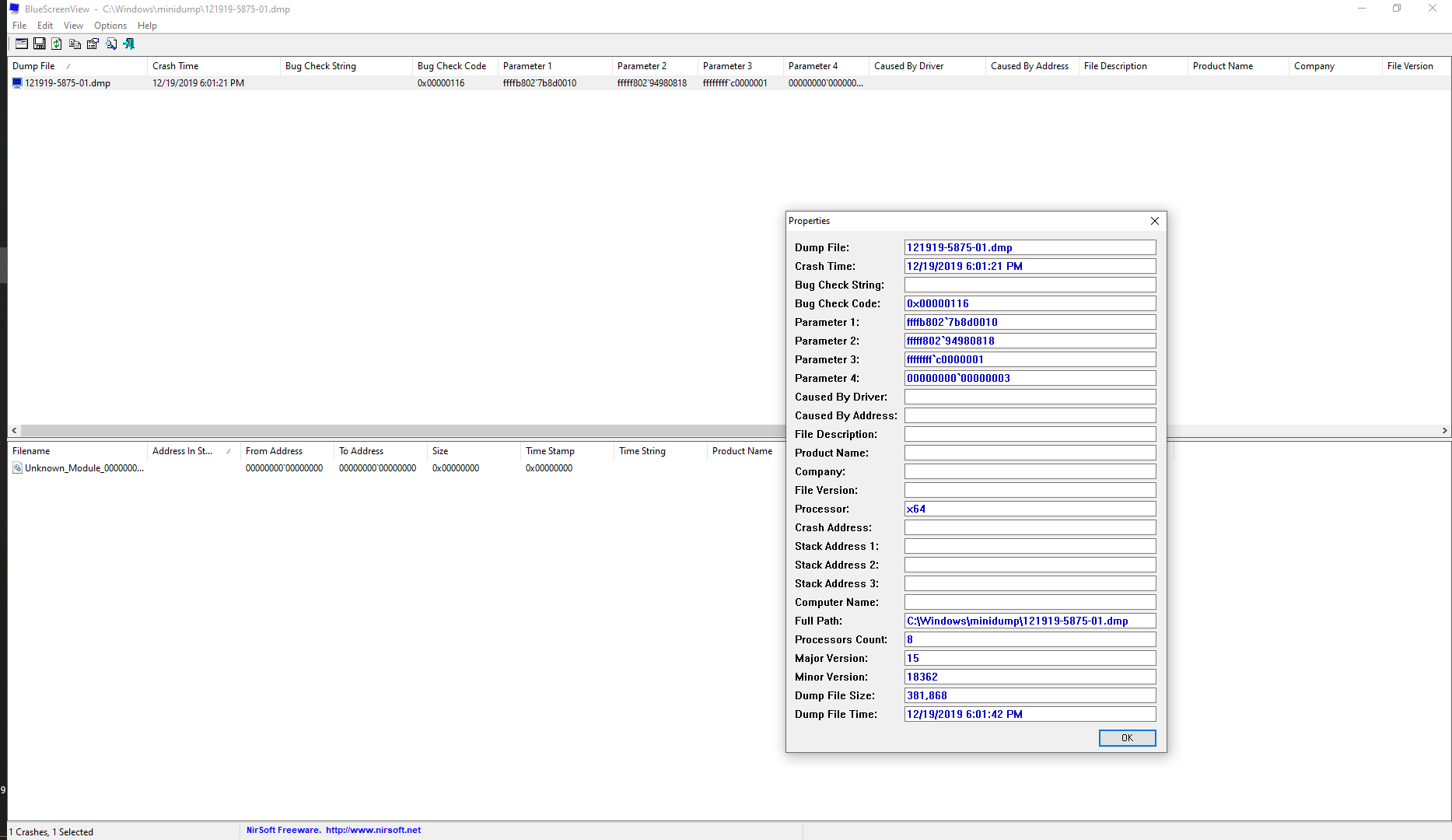
Task: Click the Parameter 4 field in Properties
Action: 1030,378
